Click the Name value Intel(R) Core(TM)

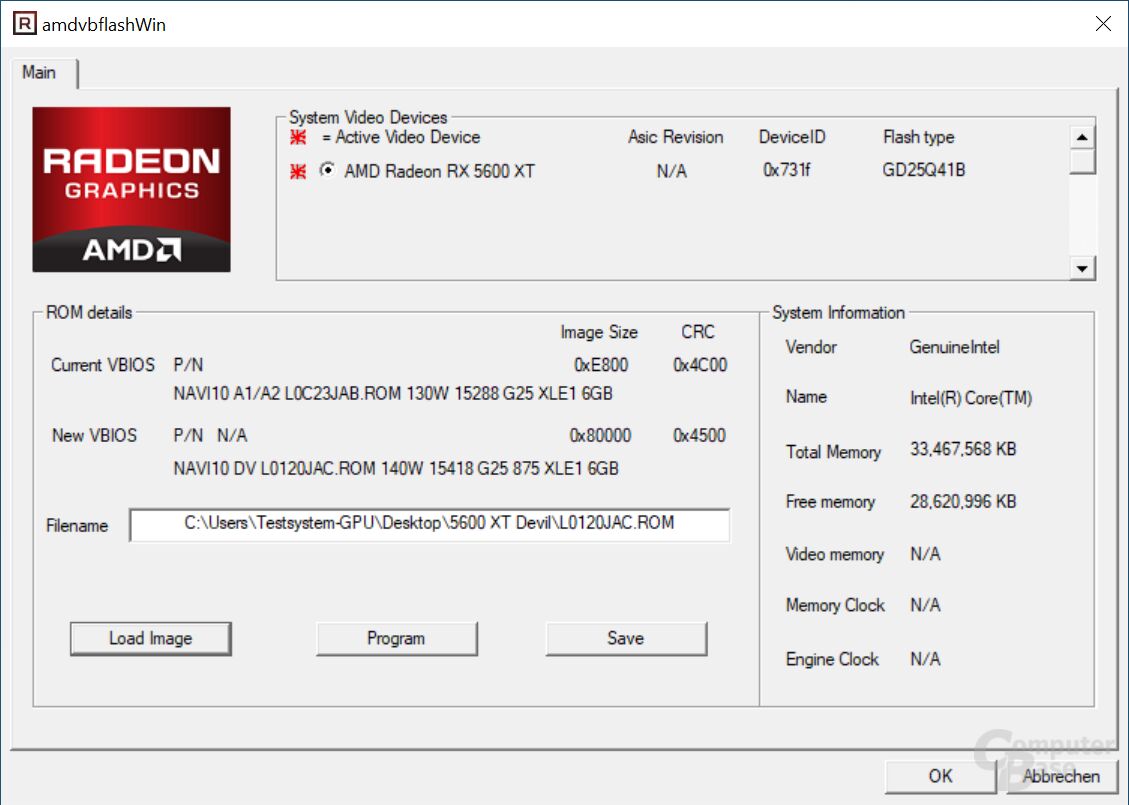tap(971, 398)
